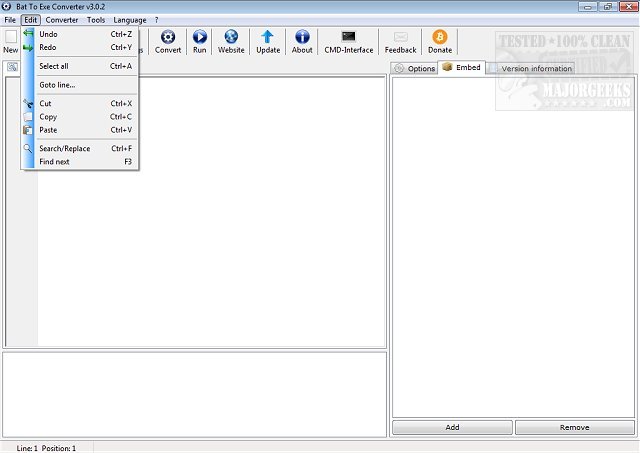
Task: Open the Website globe icon
Action: pos(231,37)
